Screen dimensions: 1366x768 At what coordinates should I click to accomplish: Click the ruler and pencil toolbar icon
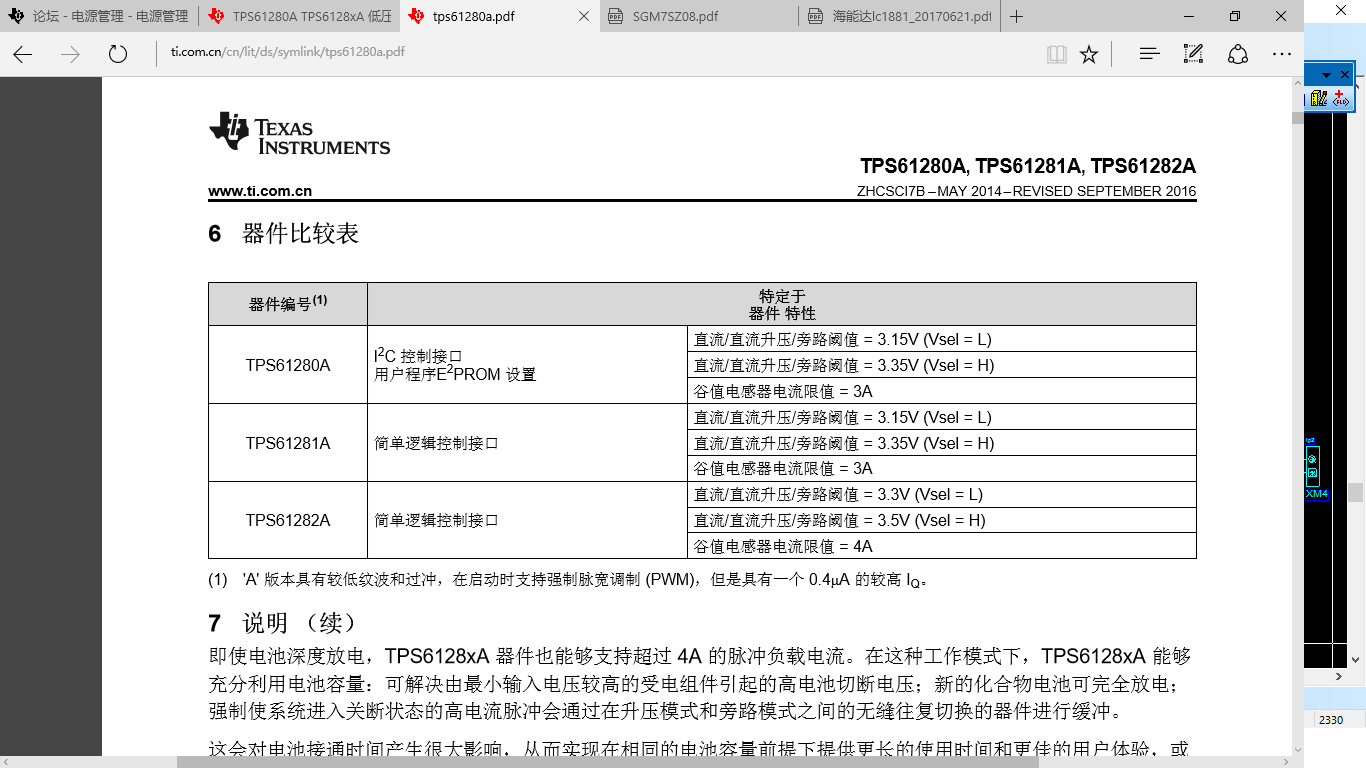click(1318, 98)
